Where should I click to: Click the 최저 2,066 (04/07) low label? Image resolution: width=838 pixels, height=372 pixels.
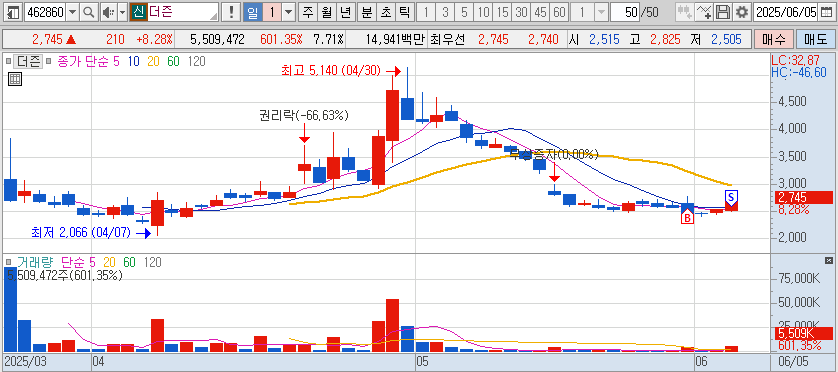(x=81, y=233)
